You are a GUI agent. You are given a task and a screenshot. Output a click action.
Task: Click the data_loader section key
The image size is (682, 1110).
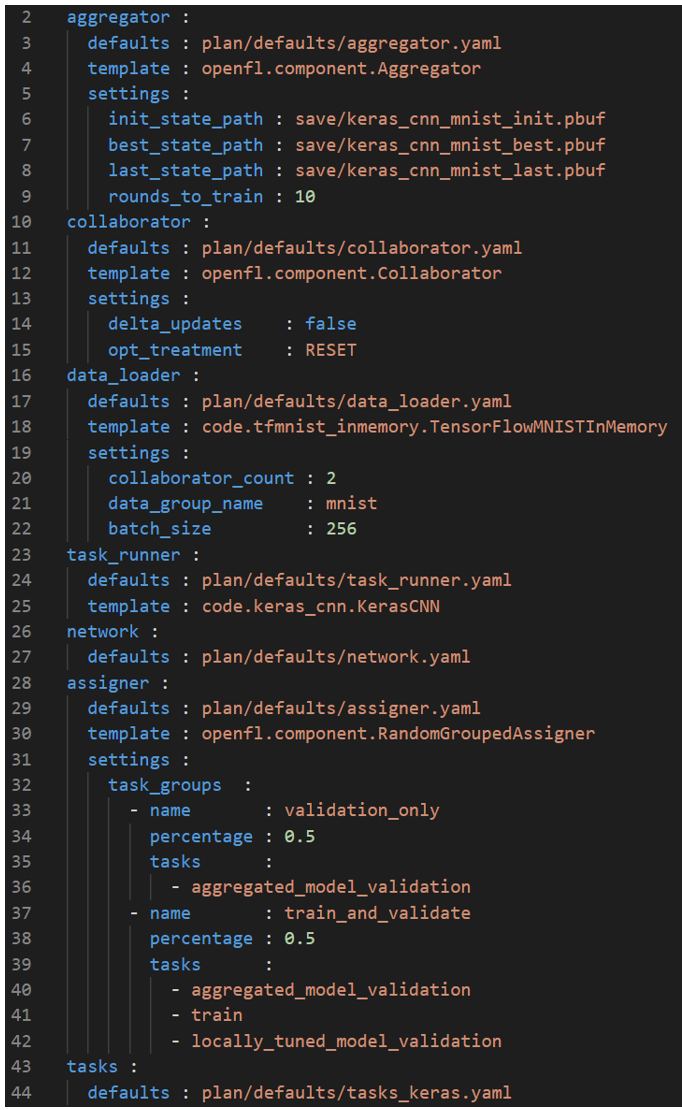[x=123, y=376]
